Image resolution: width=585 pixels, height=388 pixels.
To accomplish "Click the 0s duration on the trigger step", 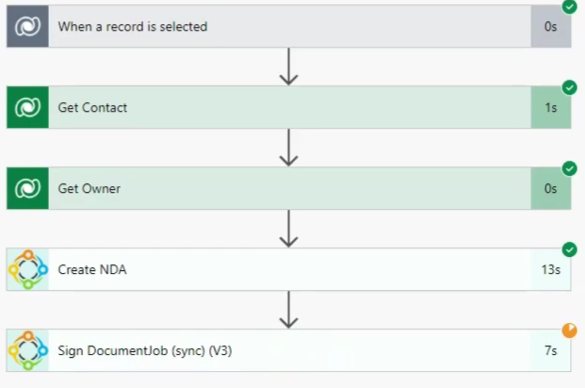I will click(551, 26).
